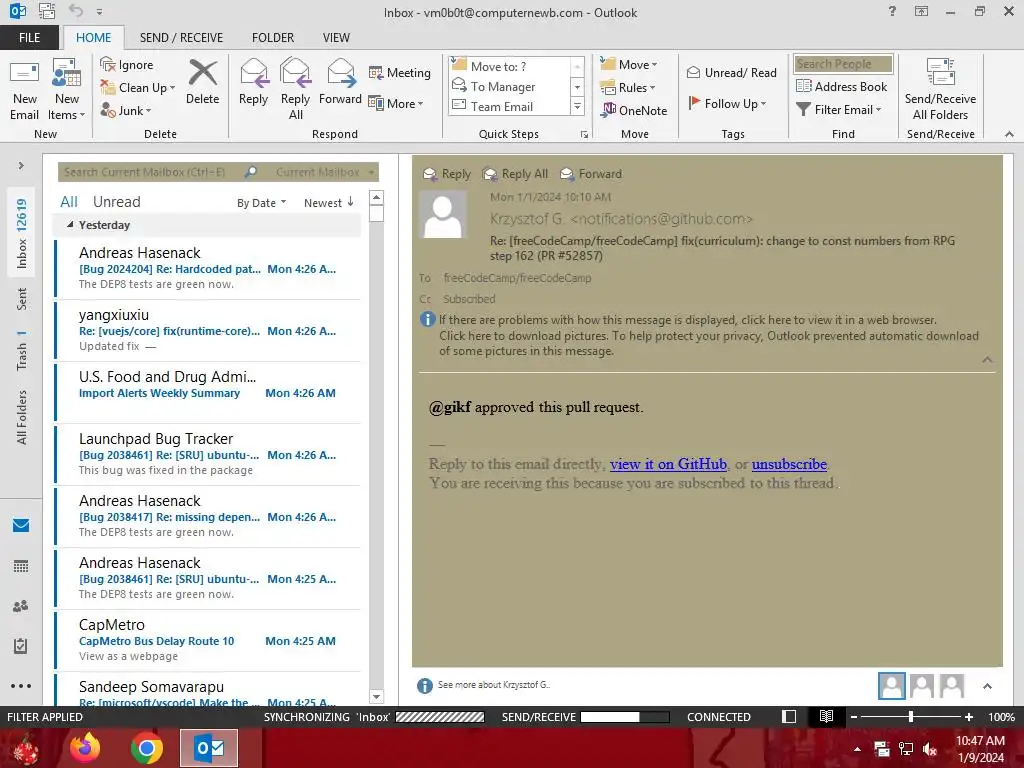
Task: Click the unsubscribe link
Action: 789,464
